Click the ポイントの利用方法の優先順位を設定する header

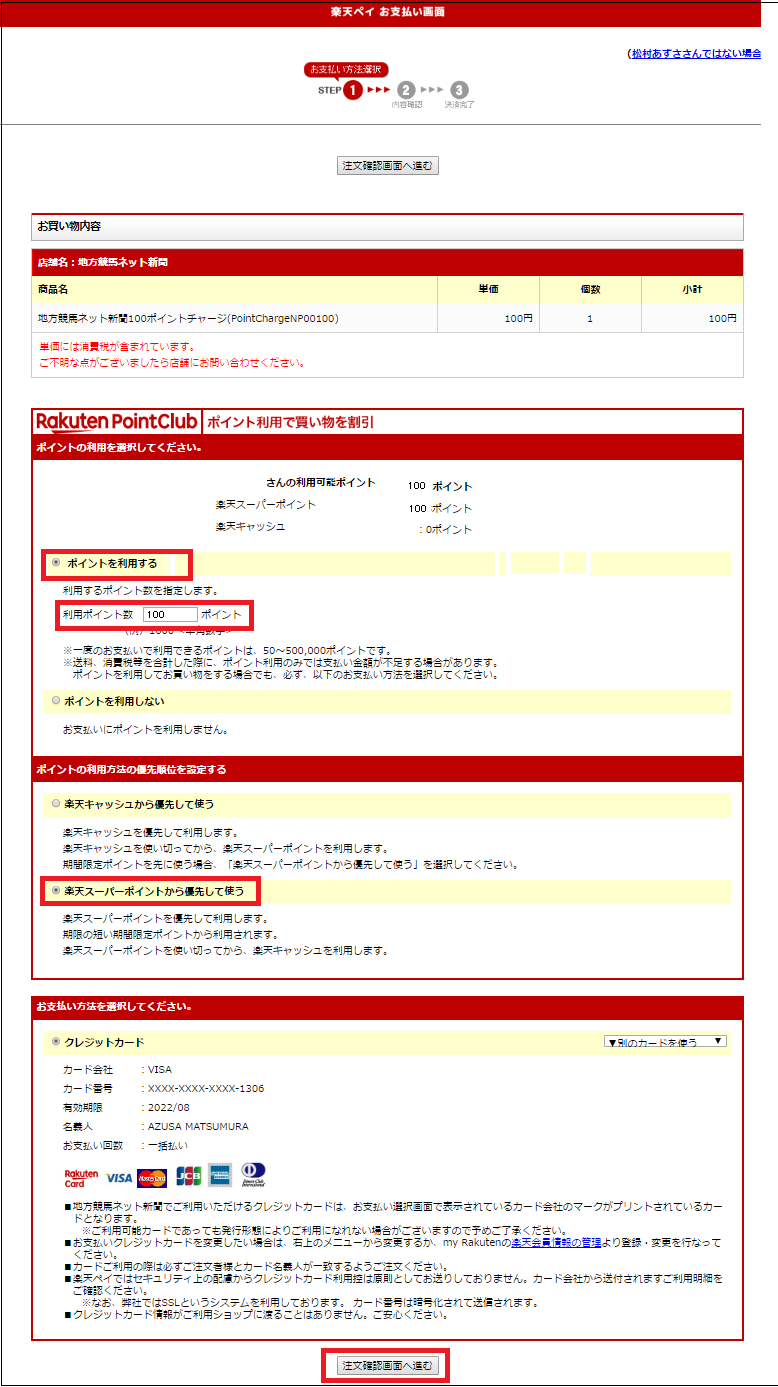point(388,769)
